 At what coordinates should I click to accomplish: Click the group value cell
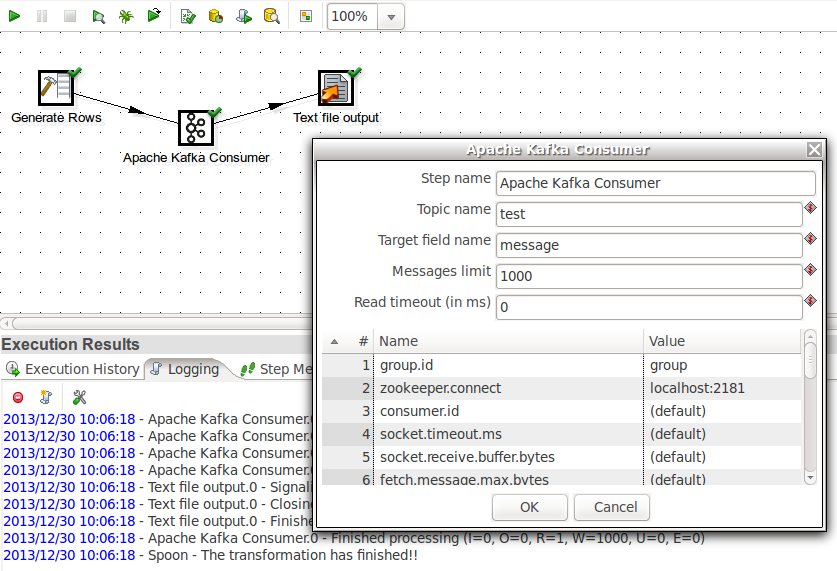[x=723, y=365]
